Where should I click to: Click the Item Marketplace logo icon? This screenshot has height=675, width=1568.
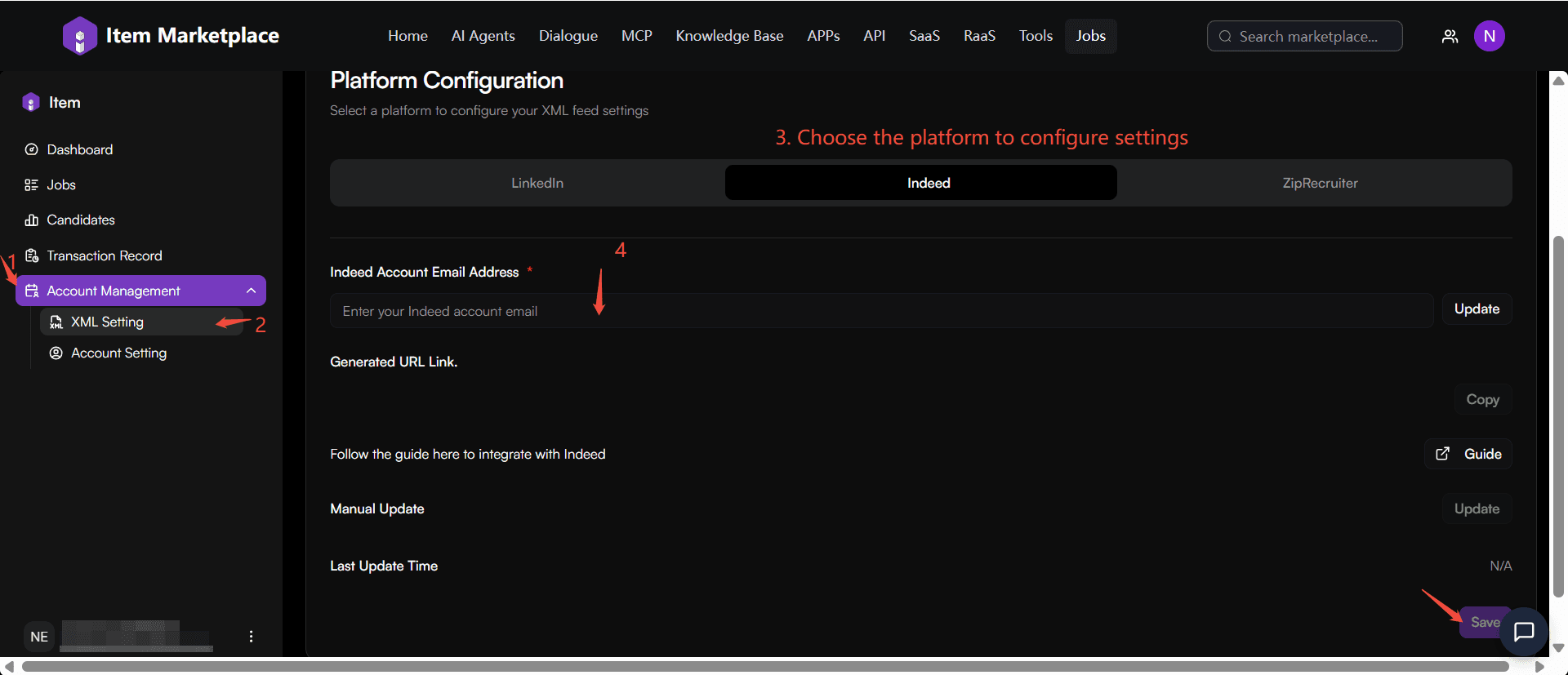coord(79,36)
